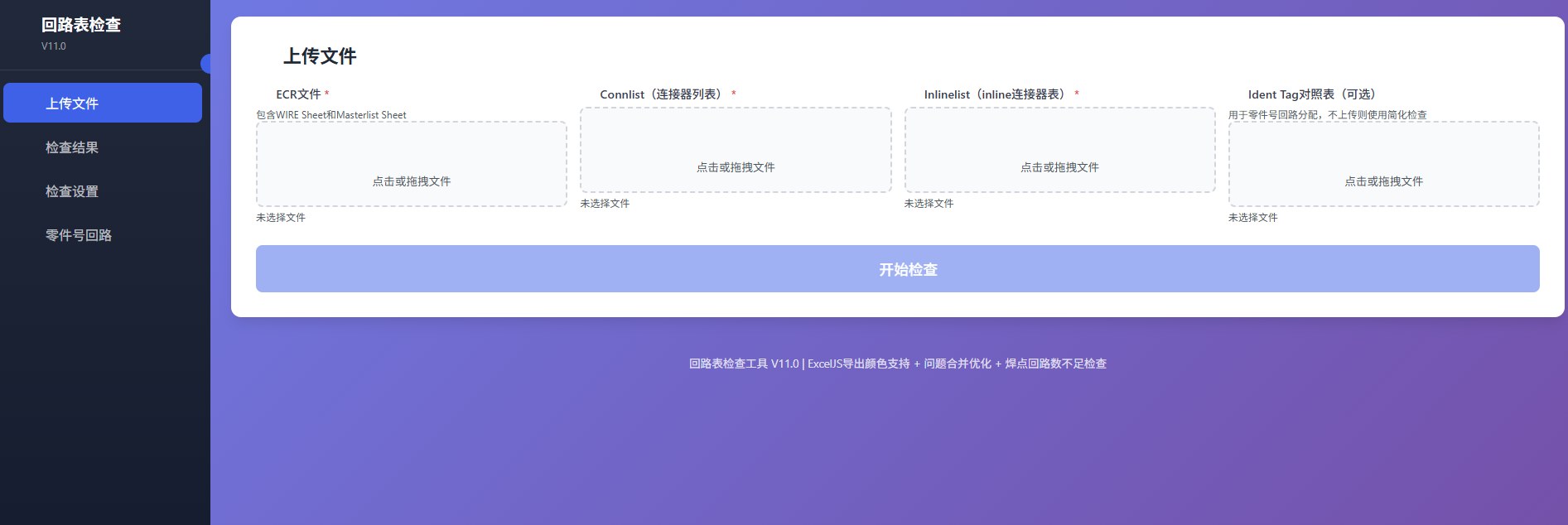Click the Ident Tag对照表（可选） label
This screenshot has height=525, width=1568.
click(1315, 94)
